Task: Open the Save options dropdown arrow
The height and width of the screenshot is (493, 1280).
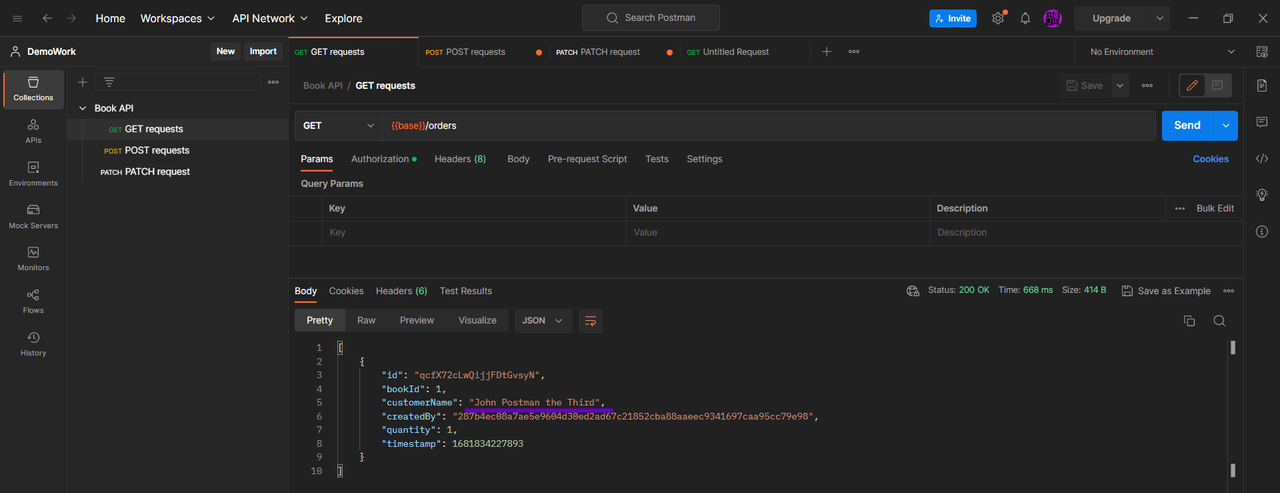Action: 1120,86
